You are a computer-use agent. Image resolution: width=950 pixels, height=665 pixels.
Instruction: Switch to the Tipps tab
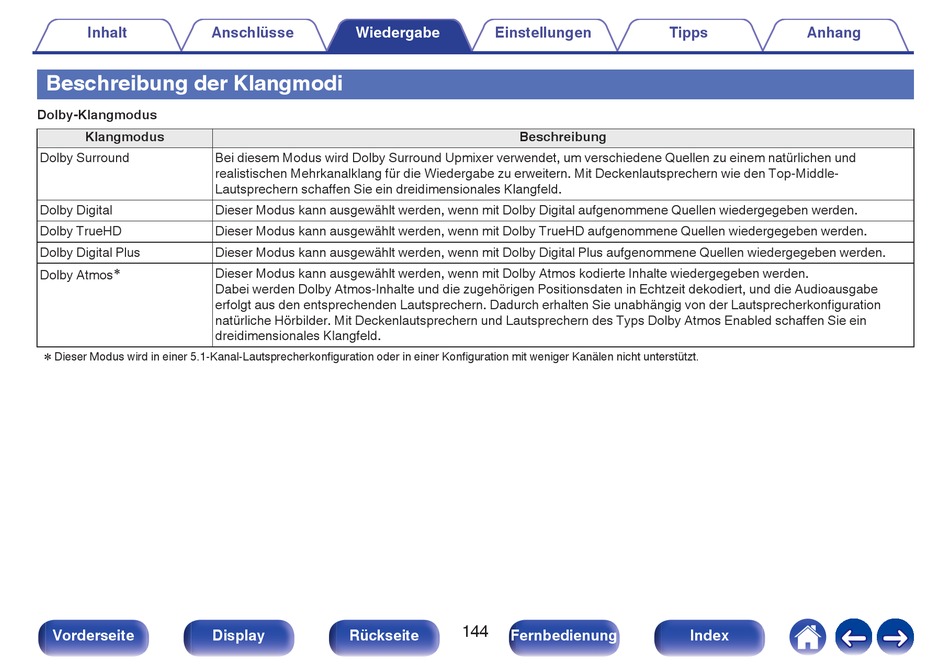click(x=689, y=33)
